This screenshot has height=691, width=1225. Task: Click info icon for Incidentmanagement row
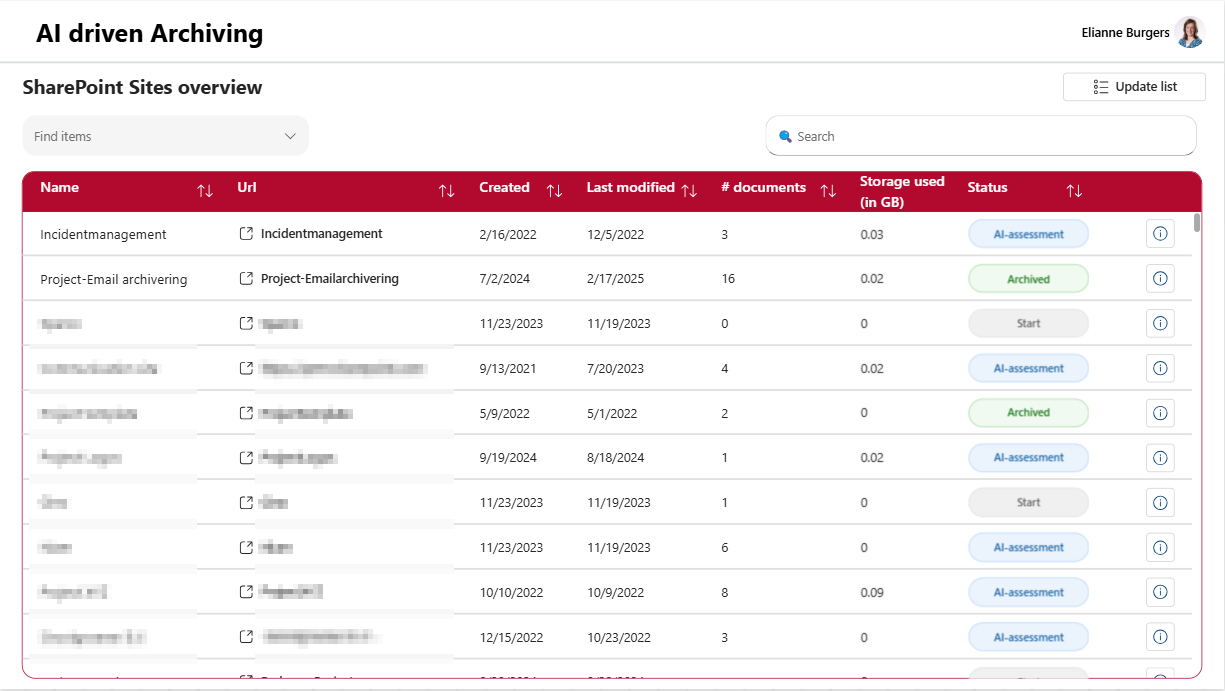pyautogui.click(x=1160, y=234)
